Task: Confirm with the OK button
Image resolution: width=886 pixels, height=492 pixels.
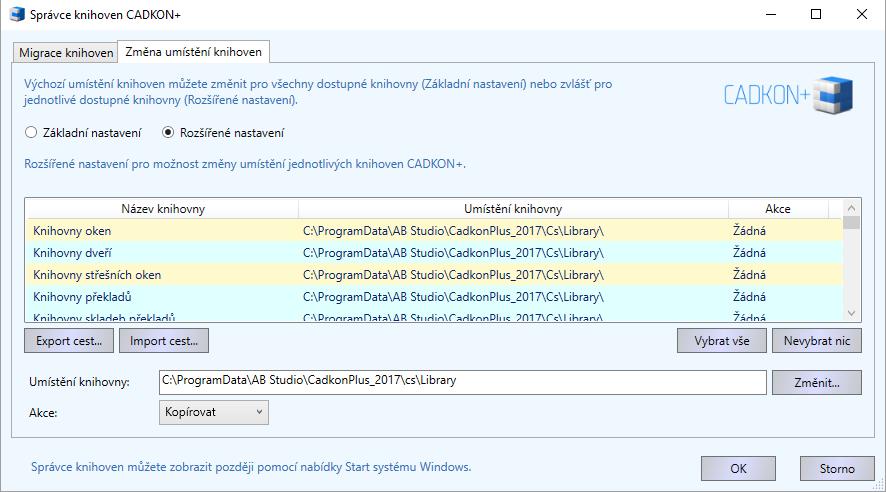Action: pyautogui.click(x=738, y=468)
